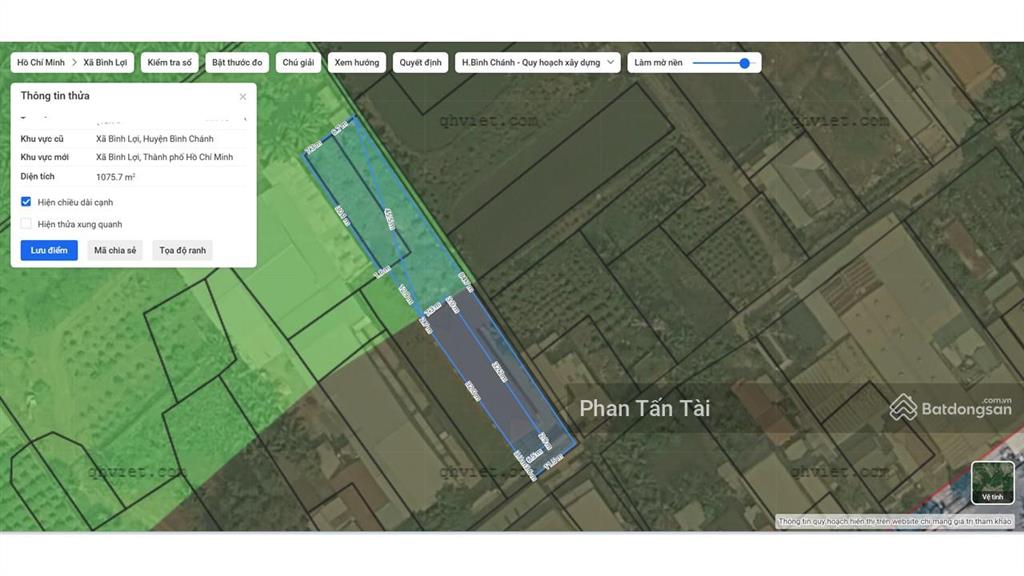Viewport: 1024px width, 576px height.
Task: Enable Hiện thửa xung quanh checkbox
Action: tap(27, 224)
